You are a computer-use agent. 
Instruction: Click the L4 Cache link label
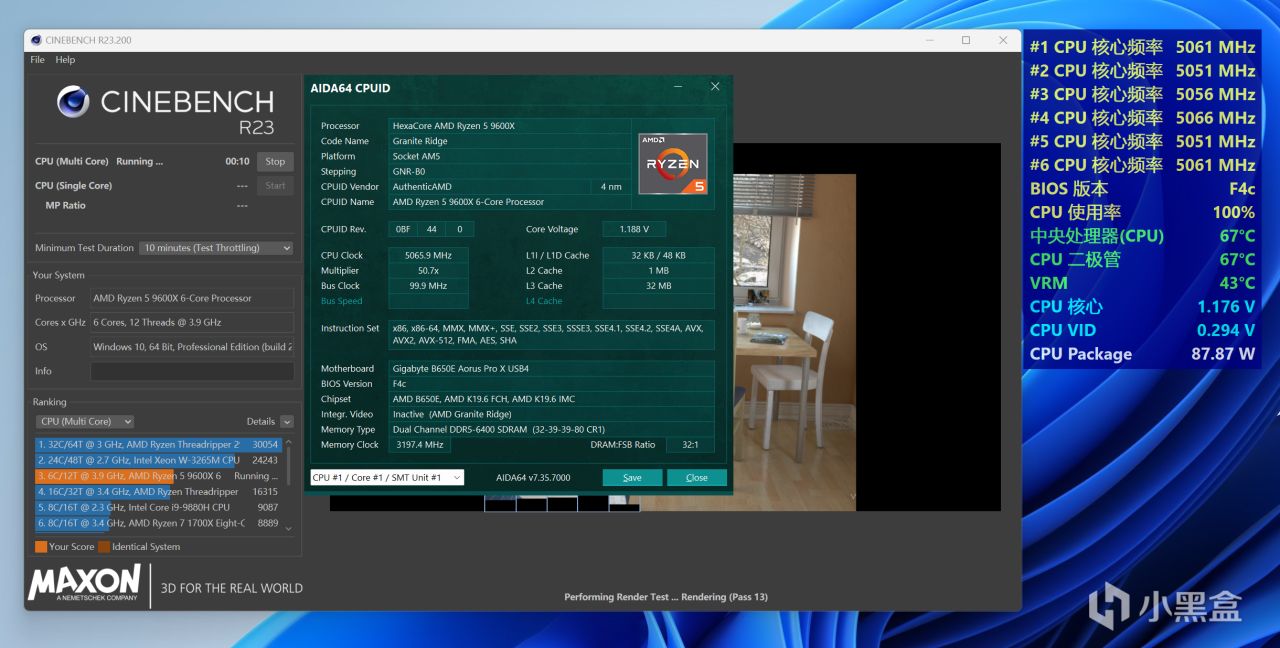pos(544,301)
